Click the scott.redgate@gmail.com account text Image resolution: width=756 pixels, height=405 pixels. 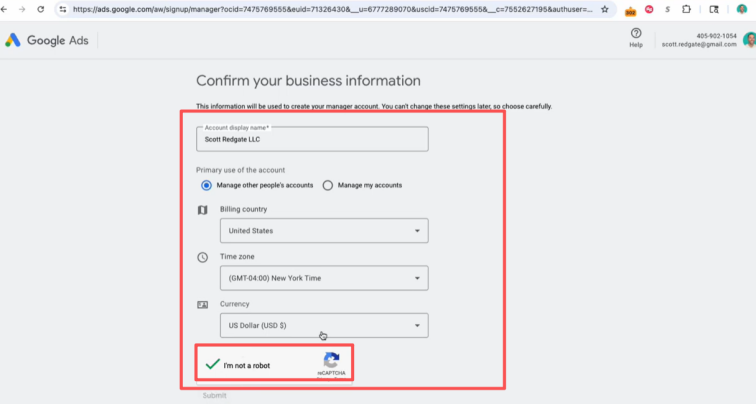(x=699, y=44)
